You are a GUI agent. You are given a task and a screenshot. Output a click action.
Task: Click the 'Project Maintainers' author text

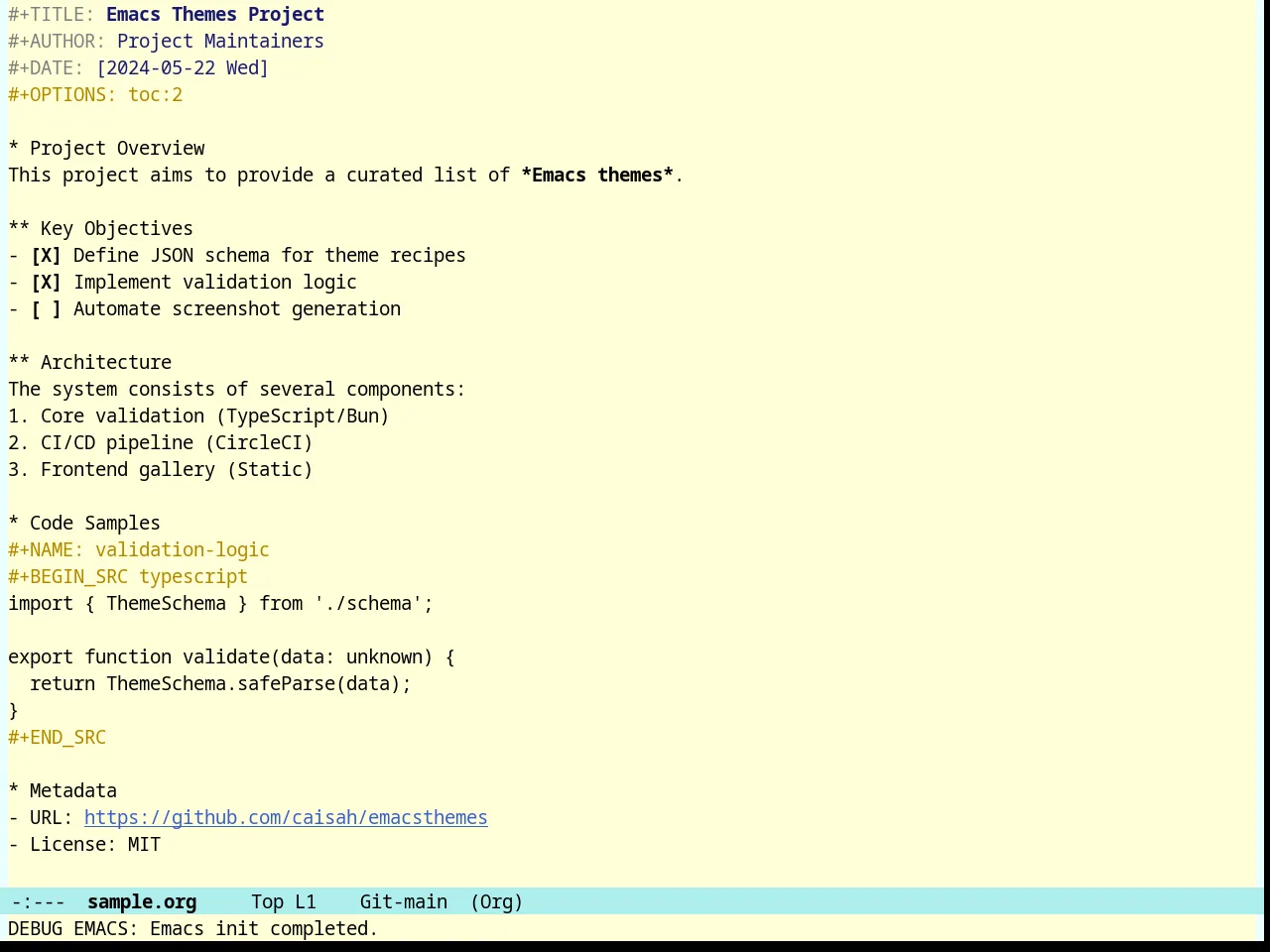coord(220,42)
